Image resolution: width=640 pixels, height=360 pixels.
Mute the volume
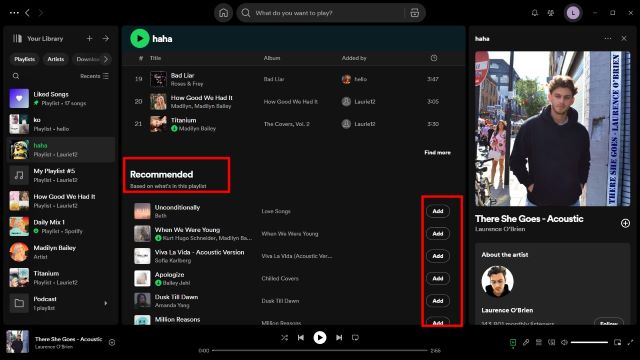[564, 342]
